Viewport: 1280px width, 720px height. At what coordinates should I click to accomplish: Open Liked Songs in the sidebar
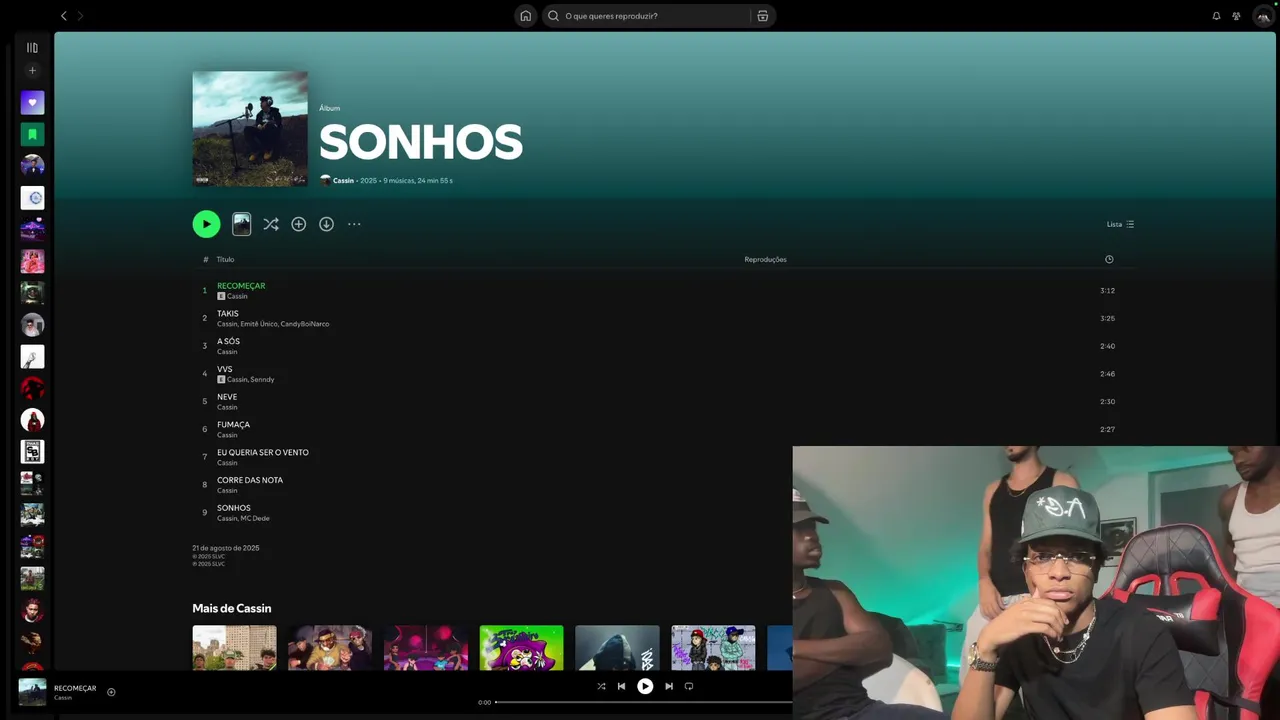point(32,102)
